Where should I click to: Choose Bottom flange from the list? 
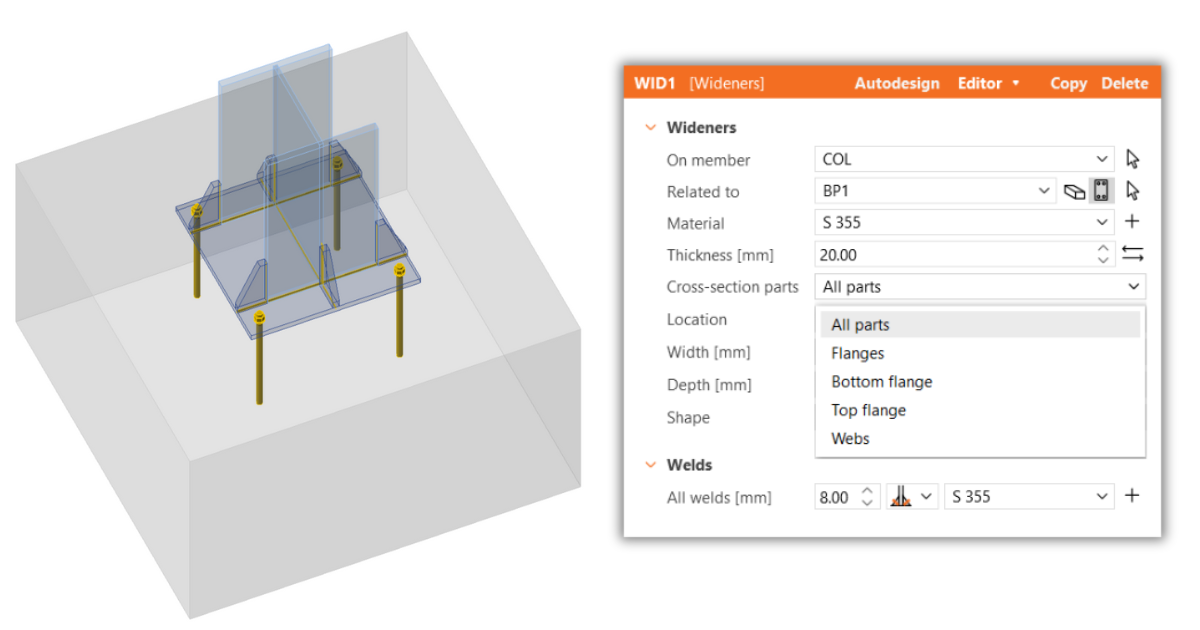[881, 382]
